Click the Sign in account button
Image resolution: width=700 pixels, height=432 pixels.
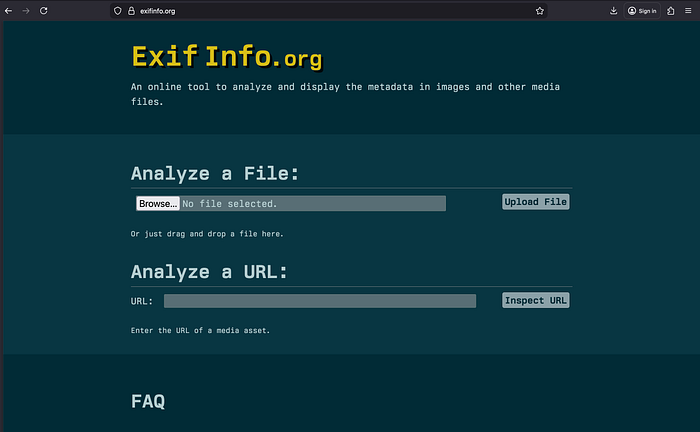point(642,11)
